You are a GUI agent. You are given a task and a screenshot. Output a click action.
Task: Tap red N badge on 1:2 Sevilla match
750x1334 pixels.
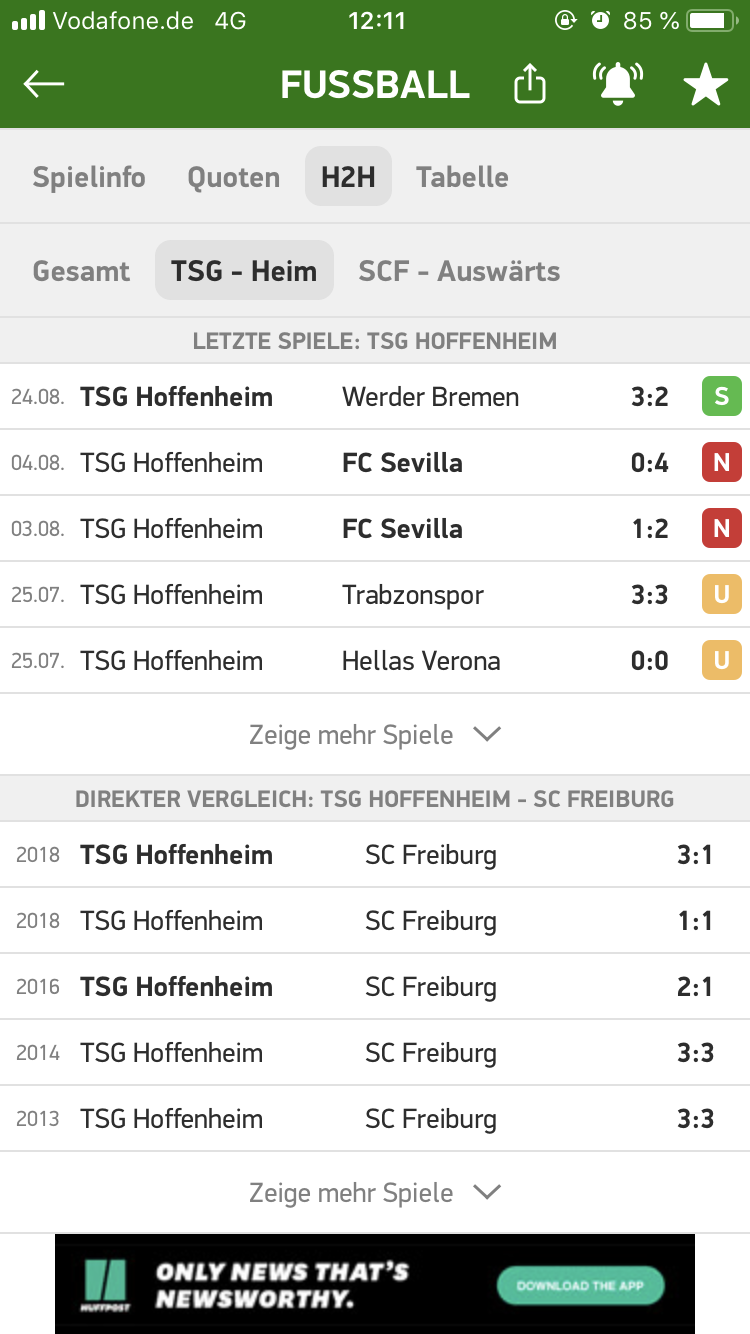(x=721, y=529)
